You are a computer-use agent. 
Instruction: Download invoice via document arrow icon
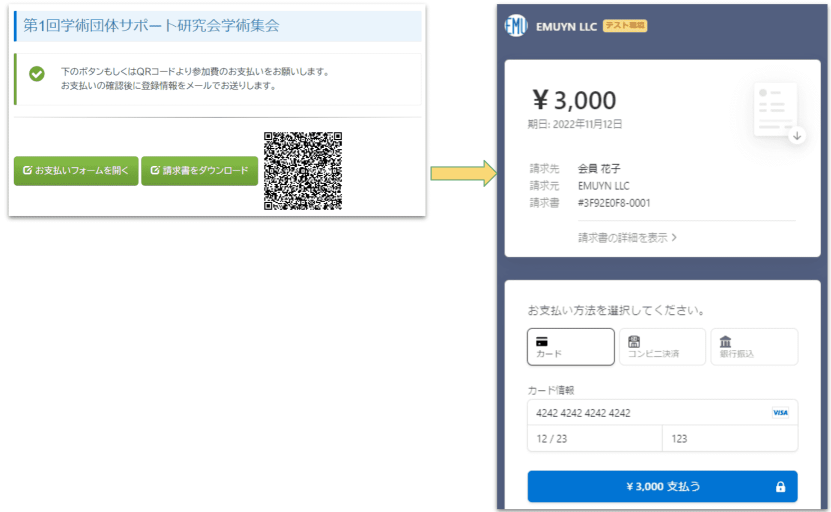click(797, 136)
